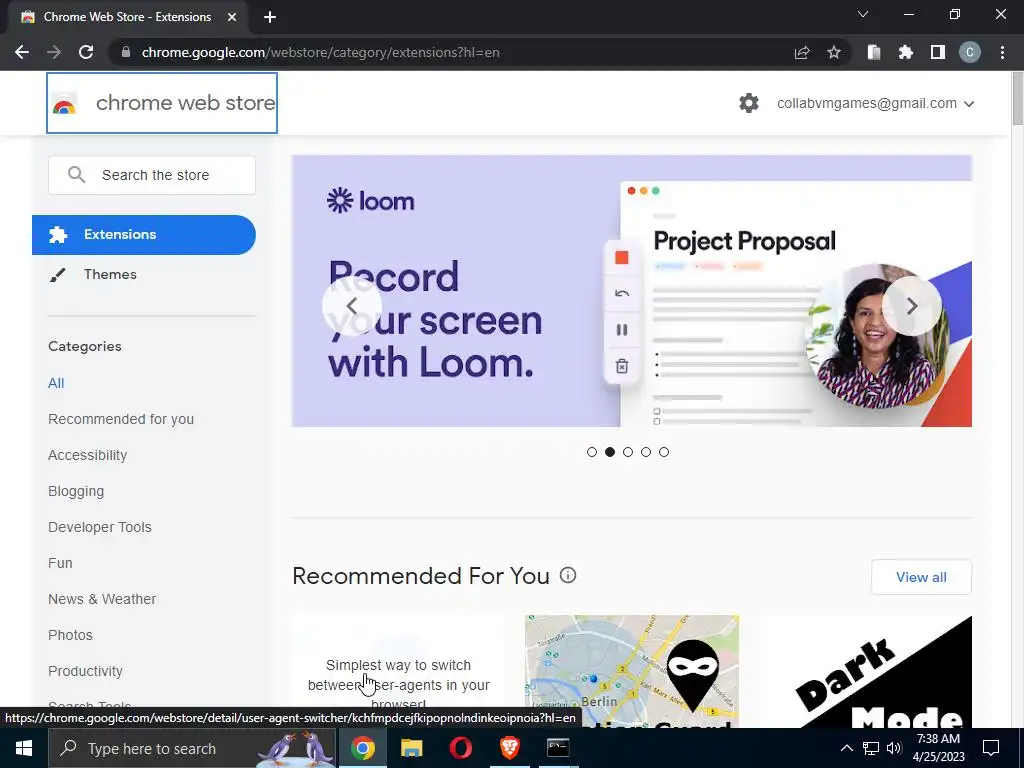The height and width of the screenshot is (768, 1024).
Task: Open the tab search chevron
Action: [x=863, y=14]
